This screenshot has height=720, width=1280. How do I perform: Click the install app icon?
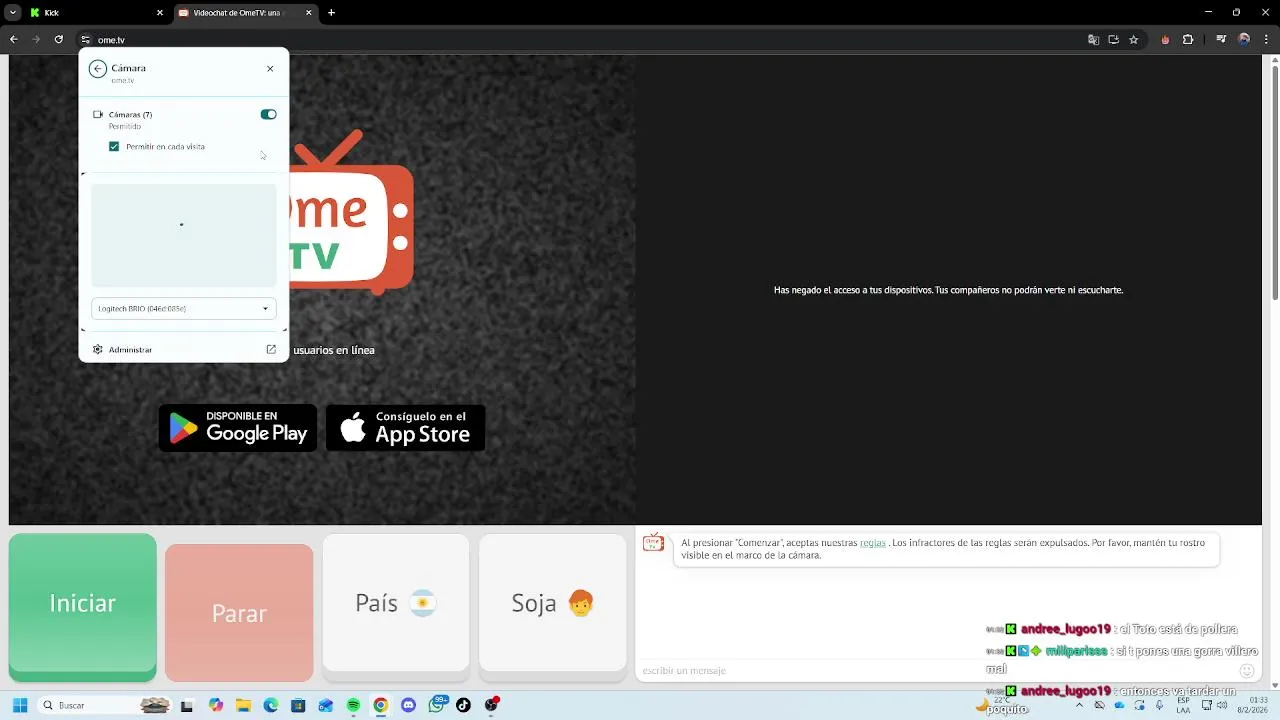[x=1113, y=40]
